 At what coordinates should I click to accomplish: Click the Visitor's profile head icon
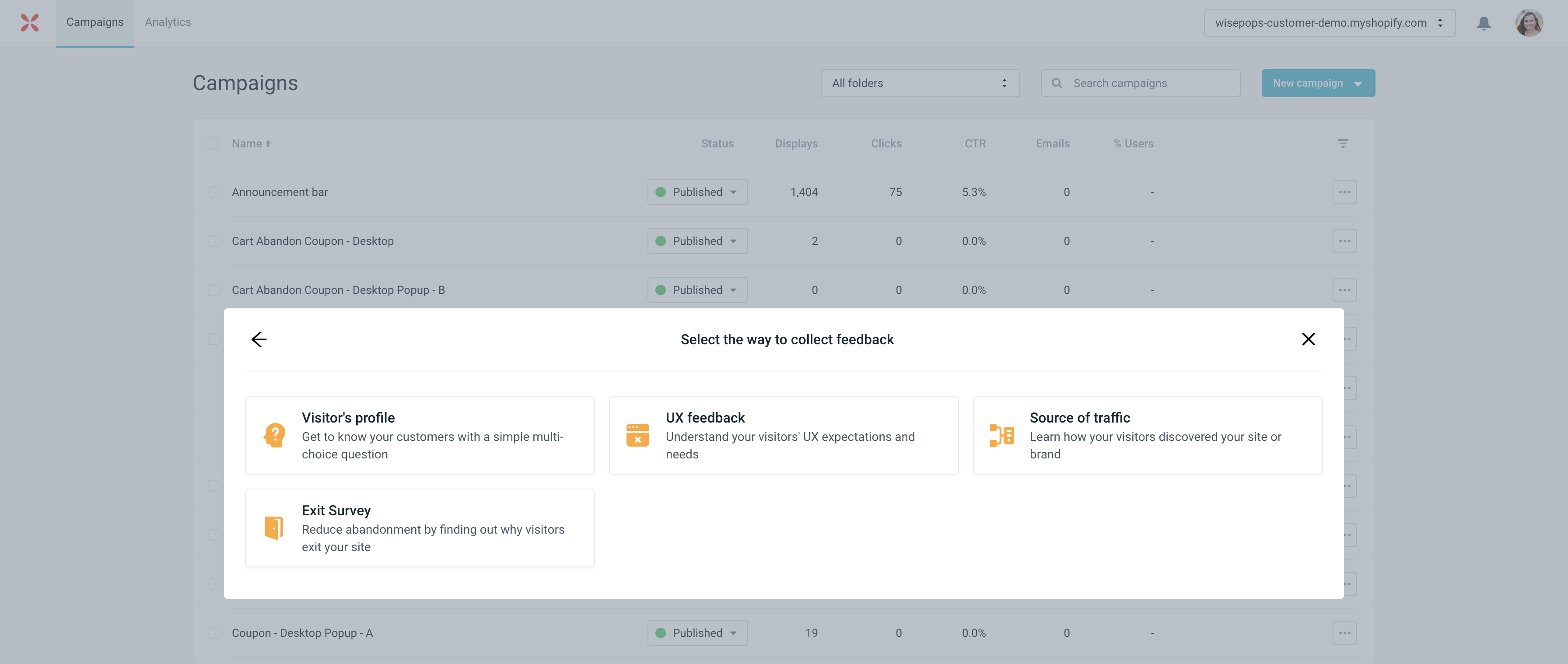click(x=274, y=435)
